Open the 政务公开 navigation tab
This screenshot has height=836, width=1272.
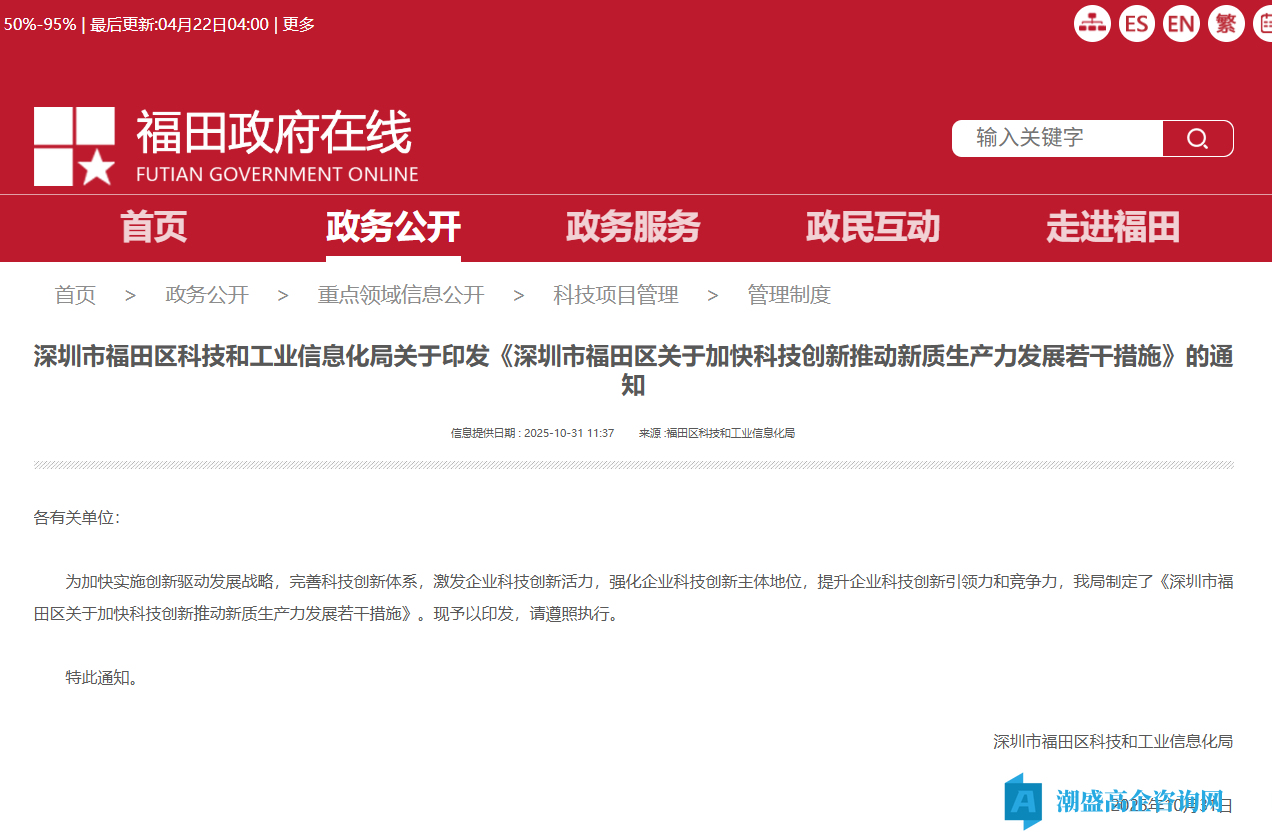pos(392,228)
